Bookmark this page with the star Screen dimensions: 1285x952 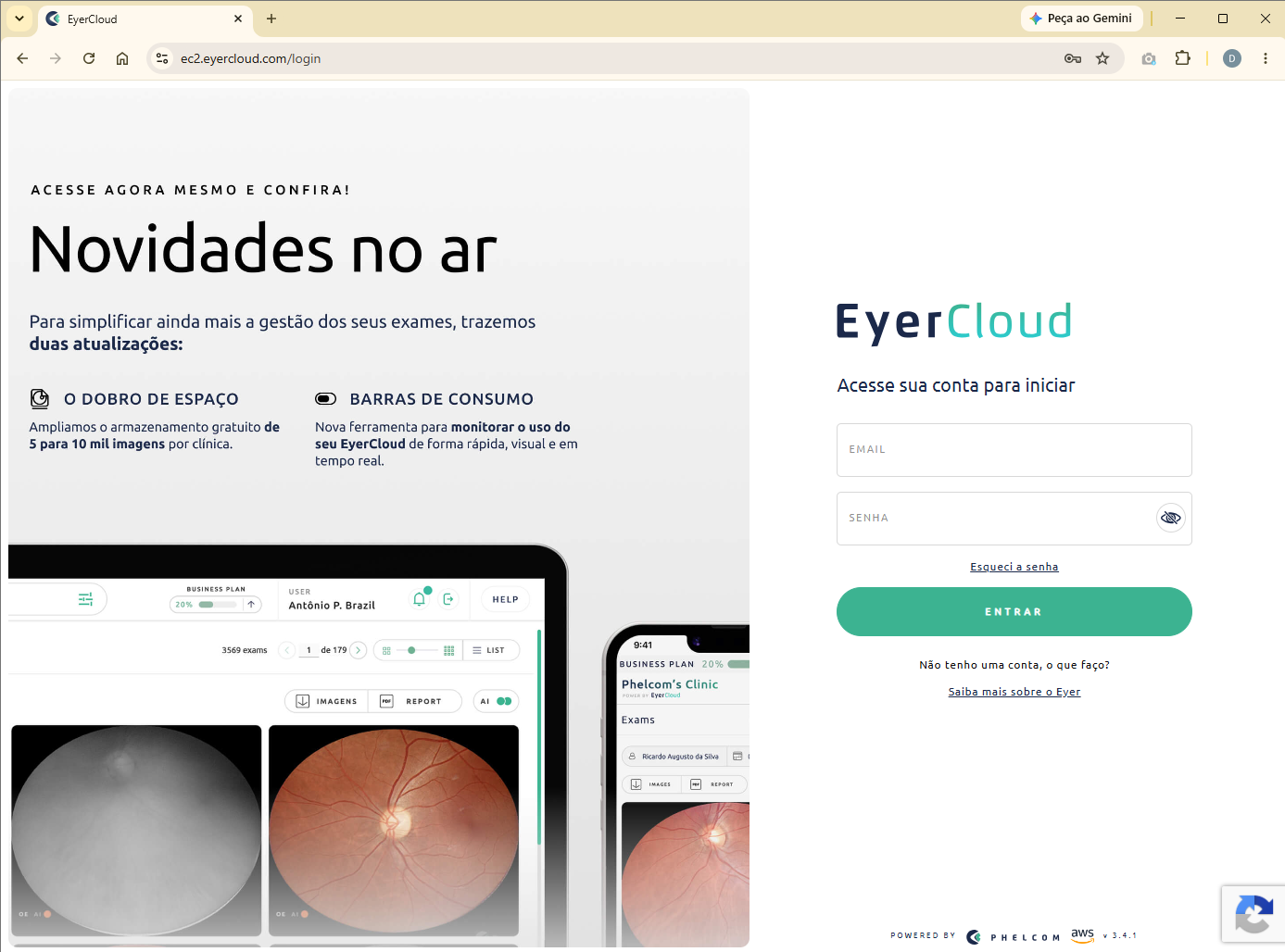click(1102, 58)
